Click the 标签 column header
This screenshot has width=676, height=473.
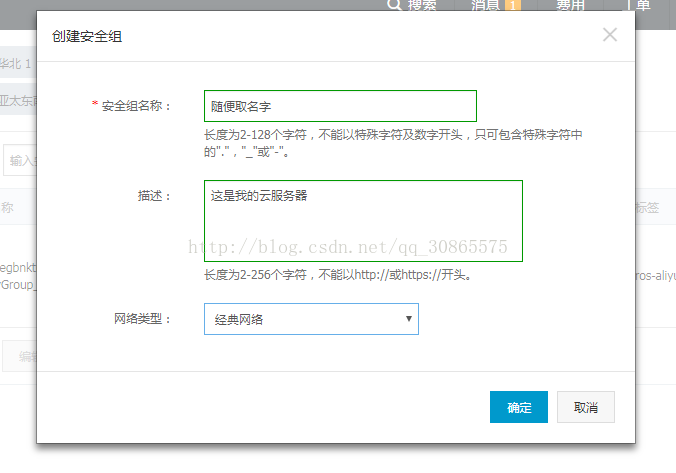647,208
